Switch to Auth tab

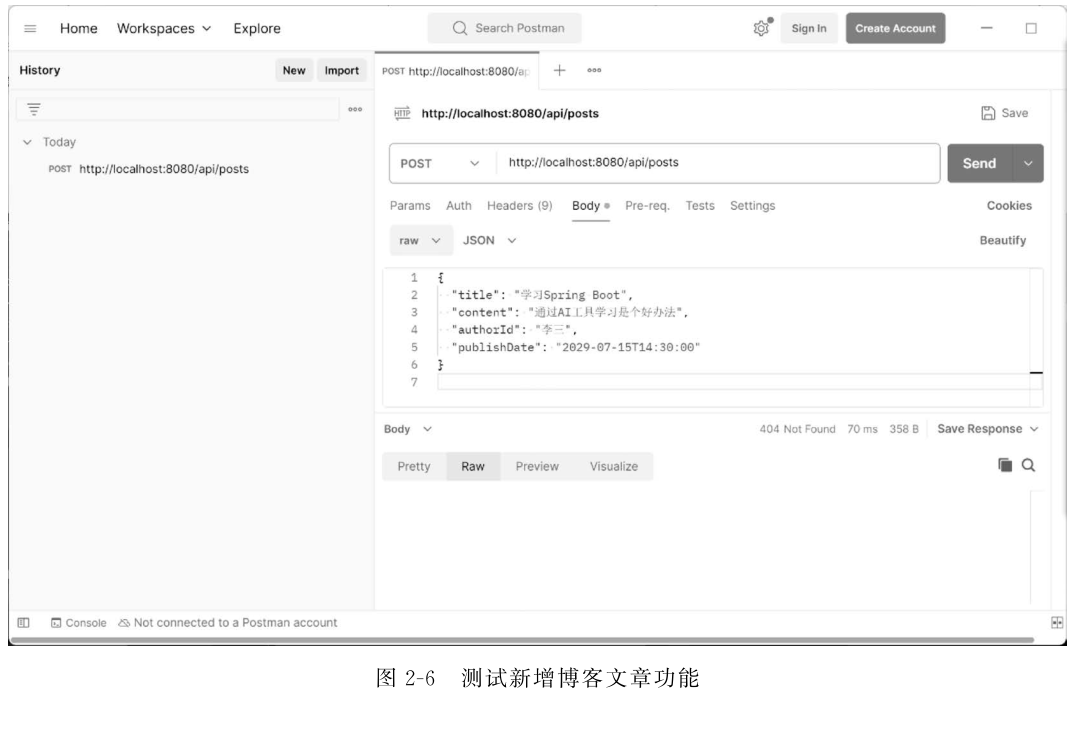pos(459,206)
